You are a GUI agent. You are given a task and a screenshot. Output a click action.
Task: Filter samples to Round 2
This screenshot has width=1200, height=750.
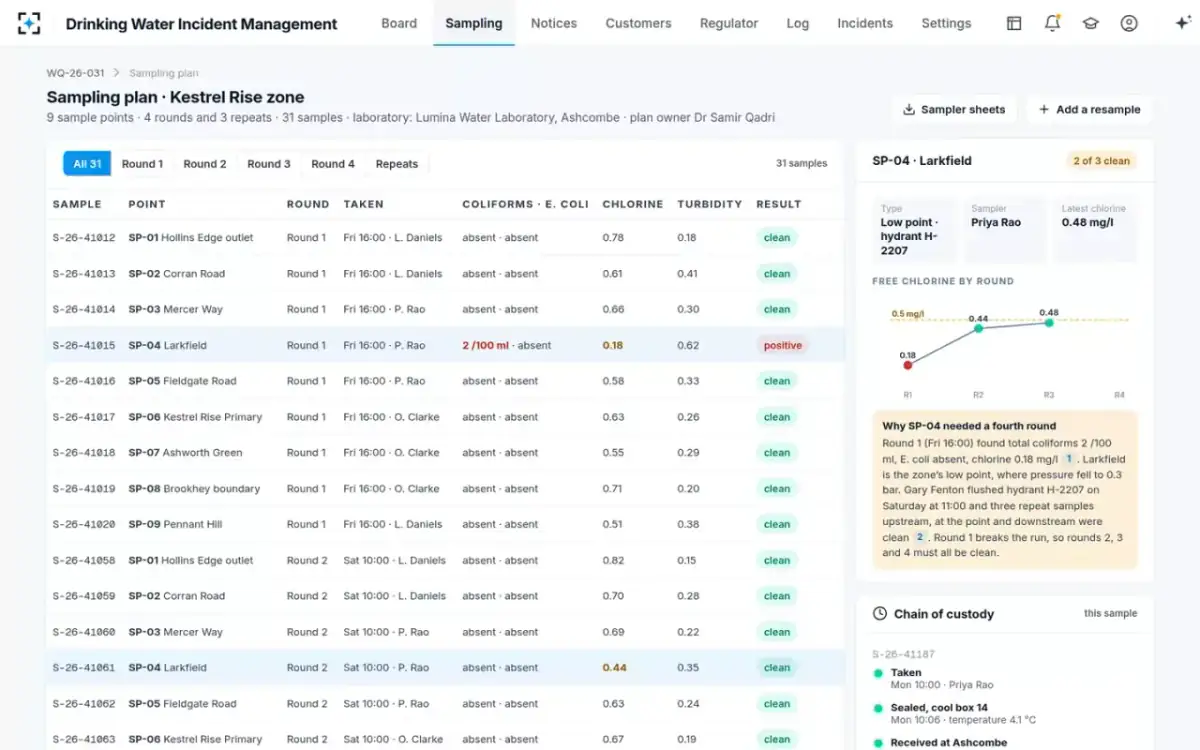(x=205, y=164)
